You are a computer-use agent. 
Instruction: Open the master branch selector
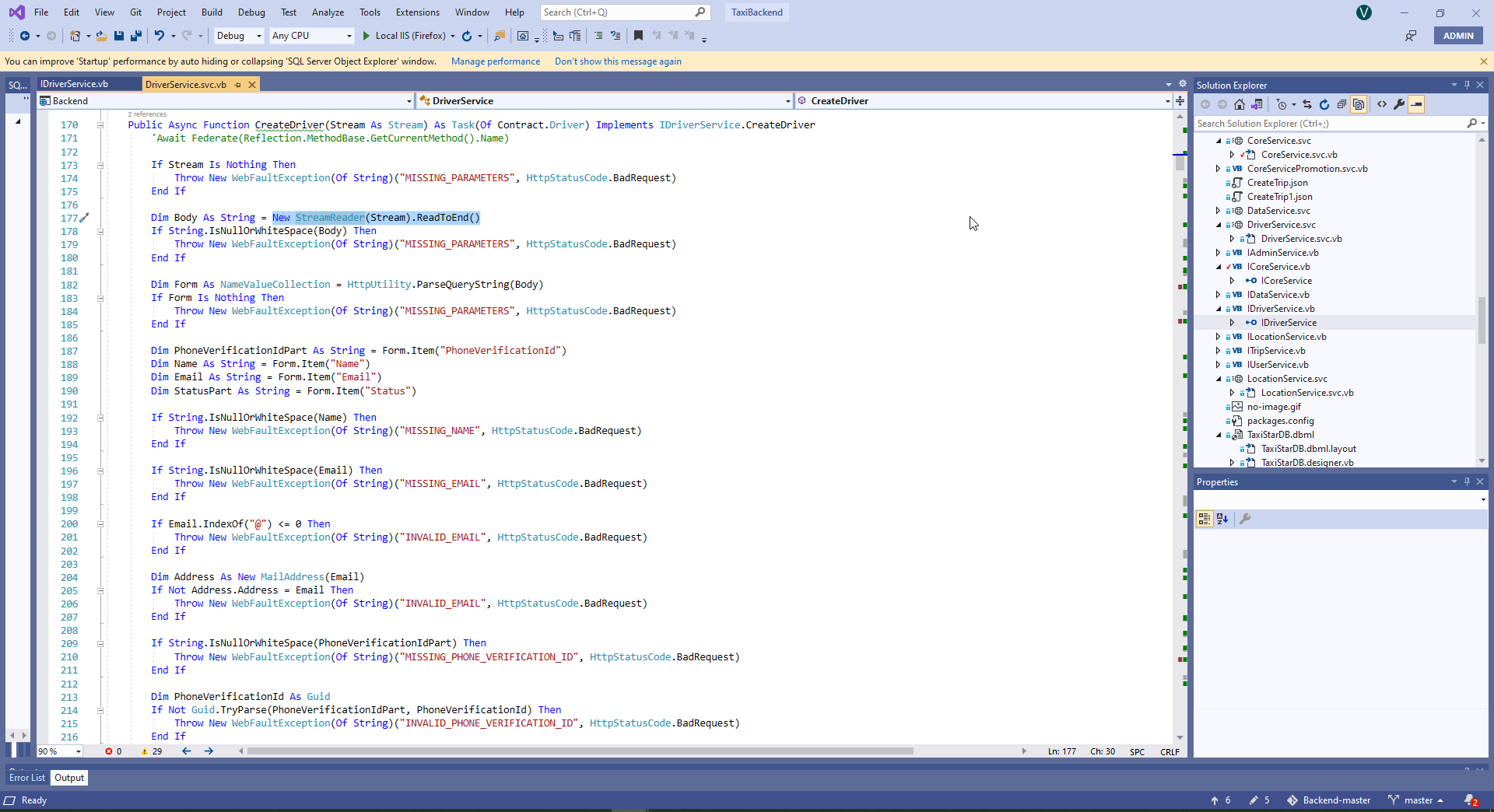(x=1416, y=800)
